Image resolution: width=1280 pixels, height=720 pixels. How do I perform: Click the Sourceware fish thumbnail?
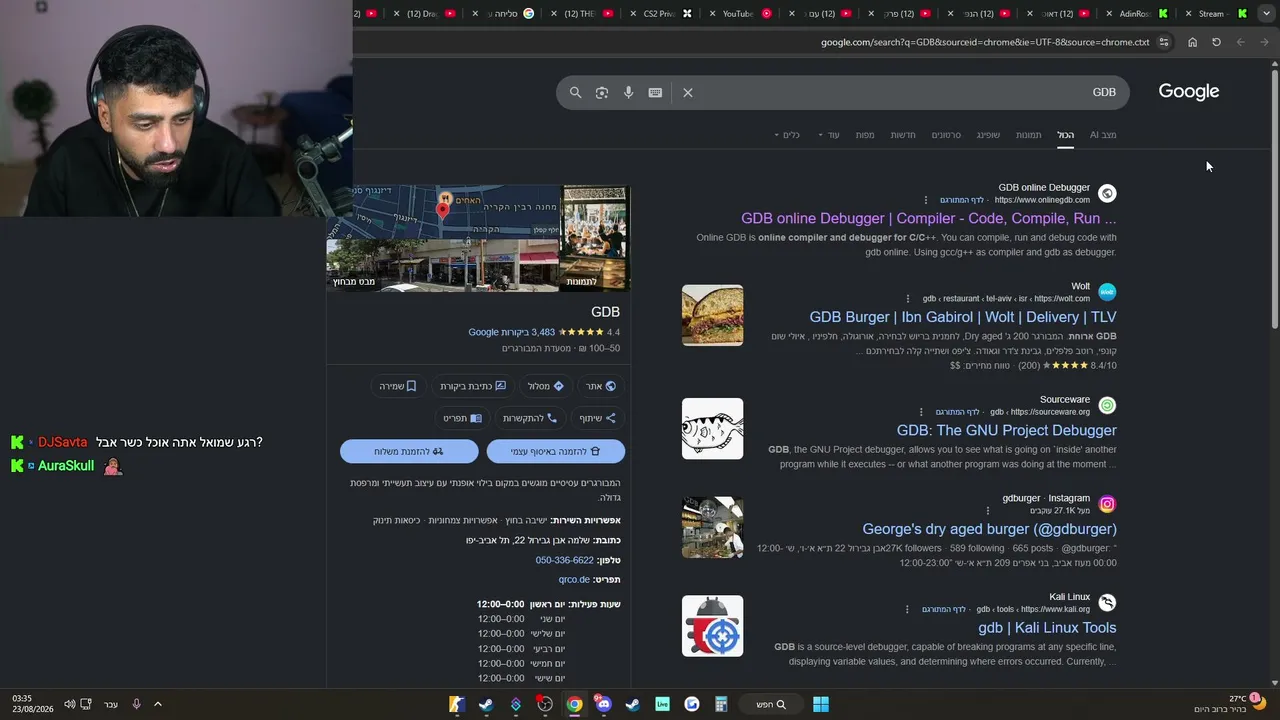pyautogui.click(x=712, y=429)
